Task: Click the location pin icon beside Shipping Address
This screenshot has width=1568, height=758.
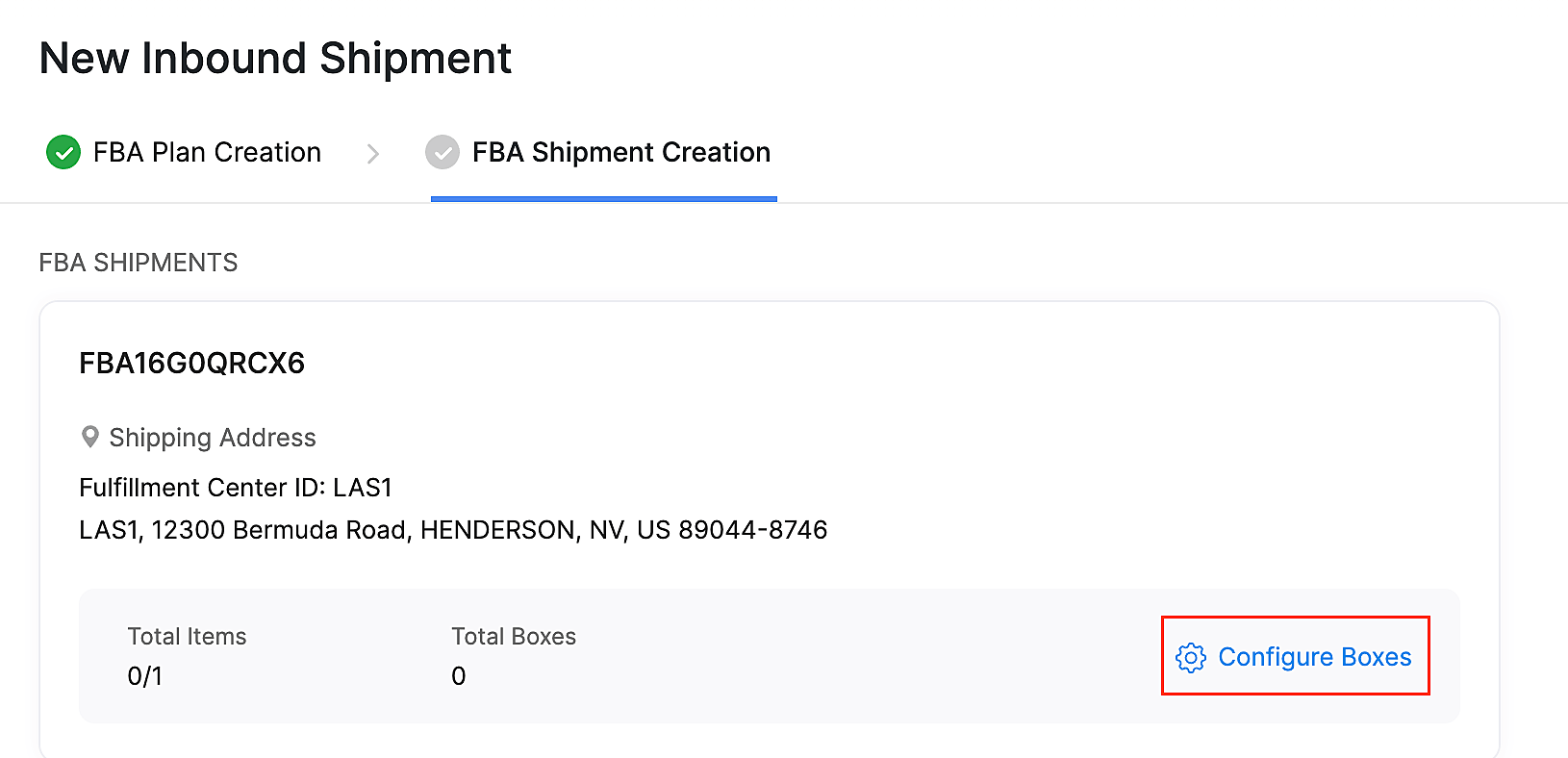Action: coord(89,437)
